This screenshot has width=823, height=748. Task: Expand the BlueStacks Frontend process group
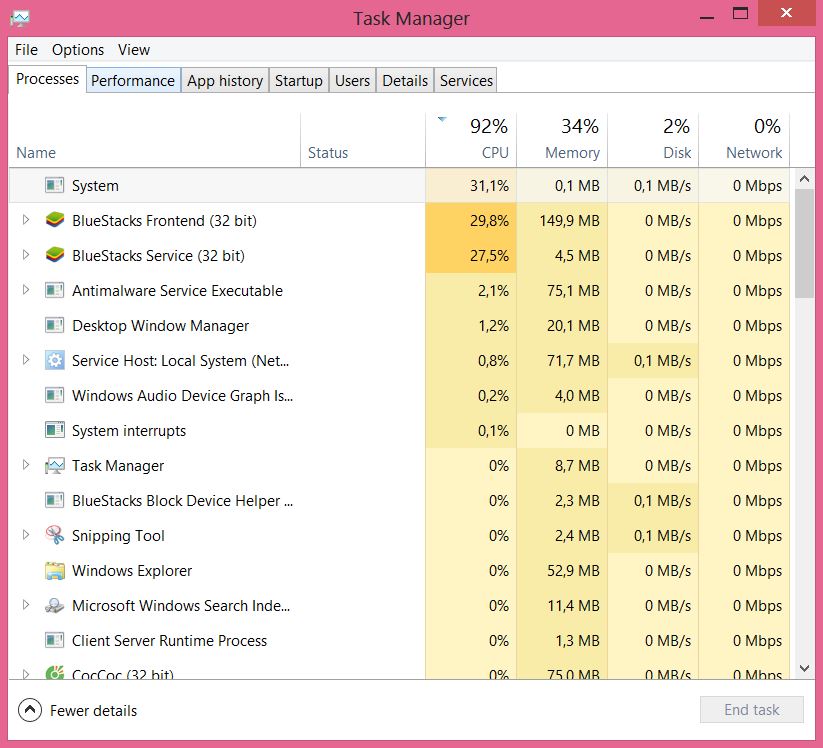tap(26, 220)
